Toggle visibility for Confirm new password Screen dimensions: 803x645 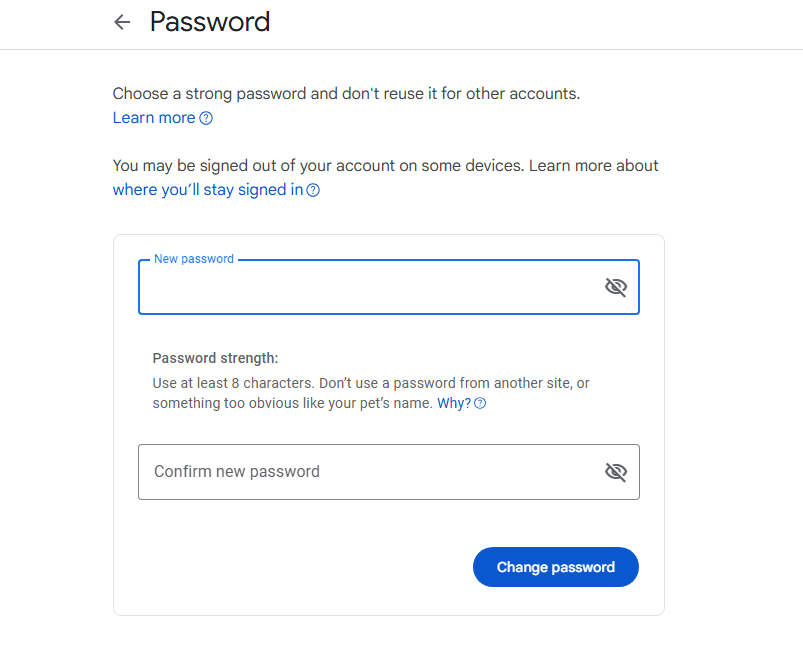tap(616, 472)
